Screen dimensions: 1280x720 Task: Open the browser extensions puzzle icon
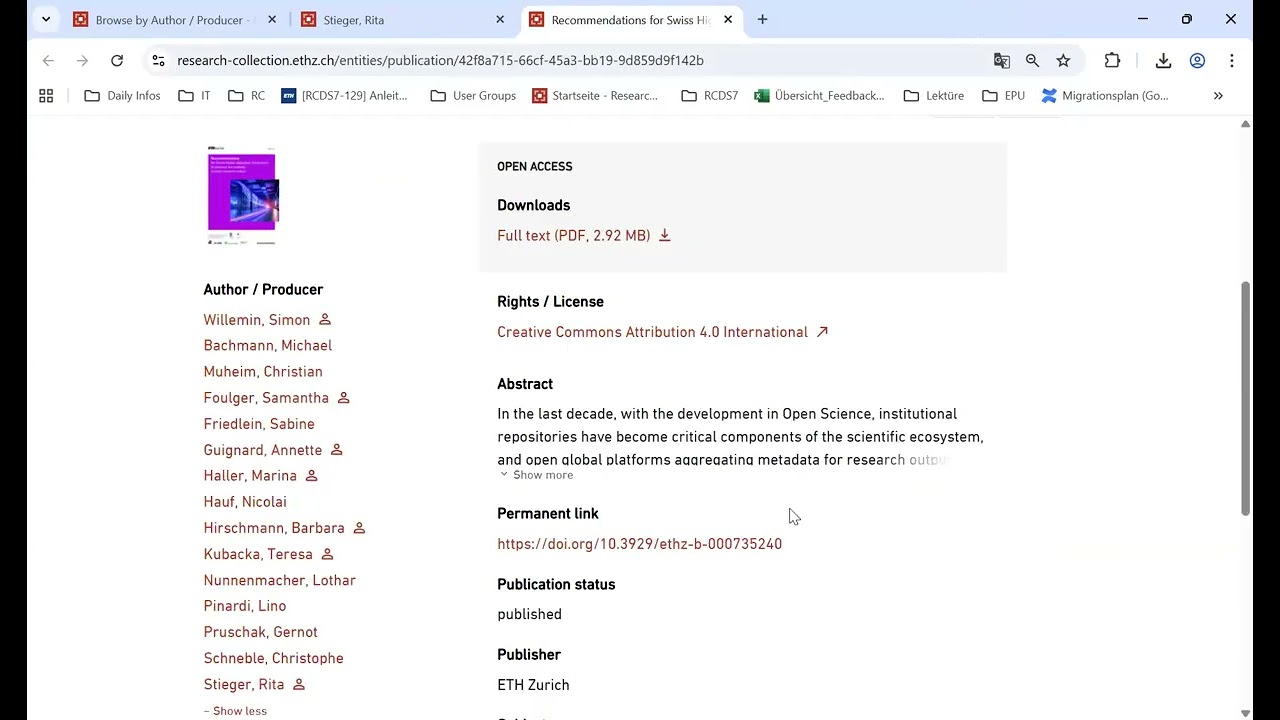coord(1112,61)
